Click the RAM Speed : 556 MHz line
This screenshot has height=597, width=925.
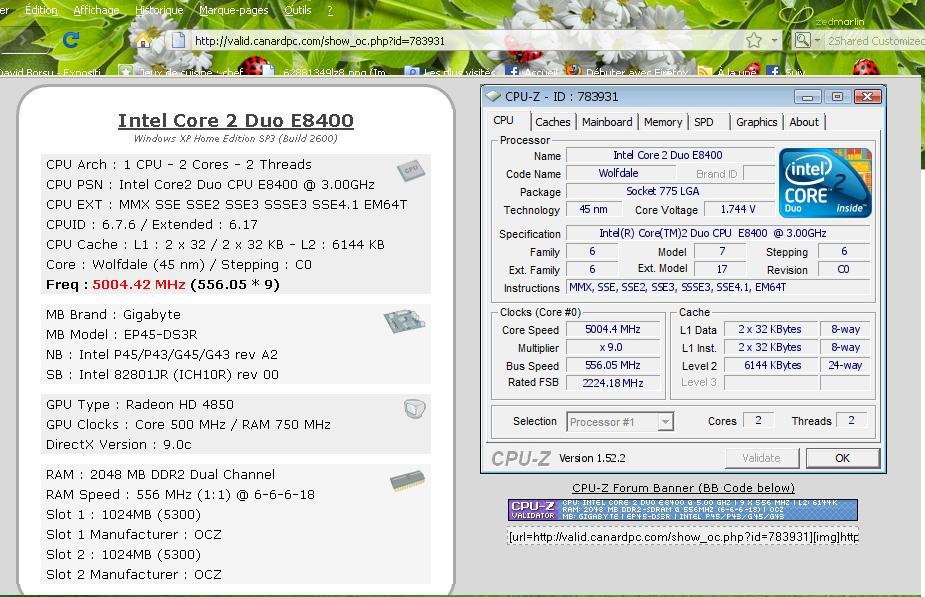click(181, 494)
